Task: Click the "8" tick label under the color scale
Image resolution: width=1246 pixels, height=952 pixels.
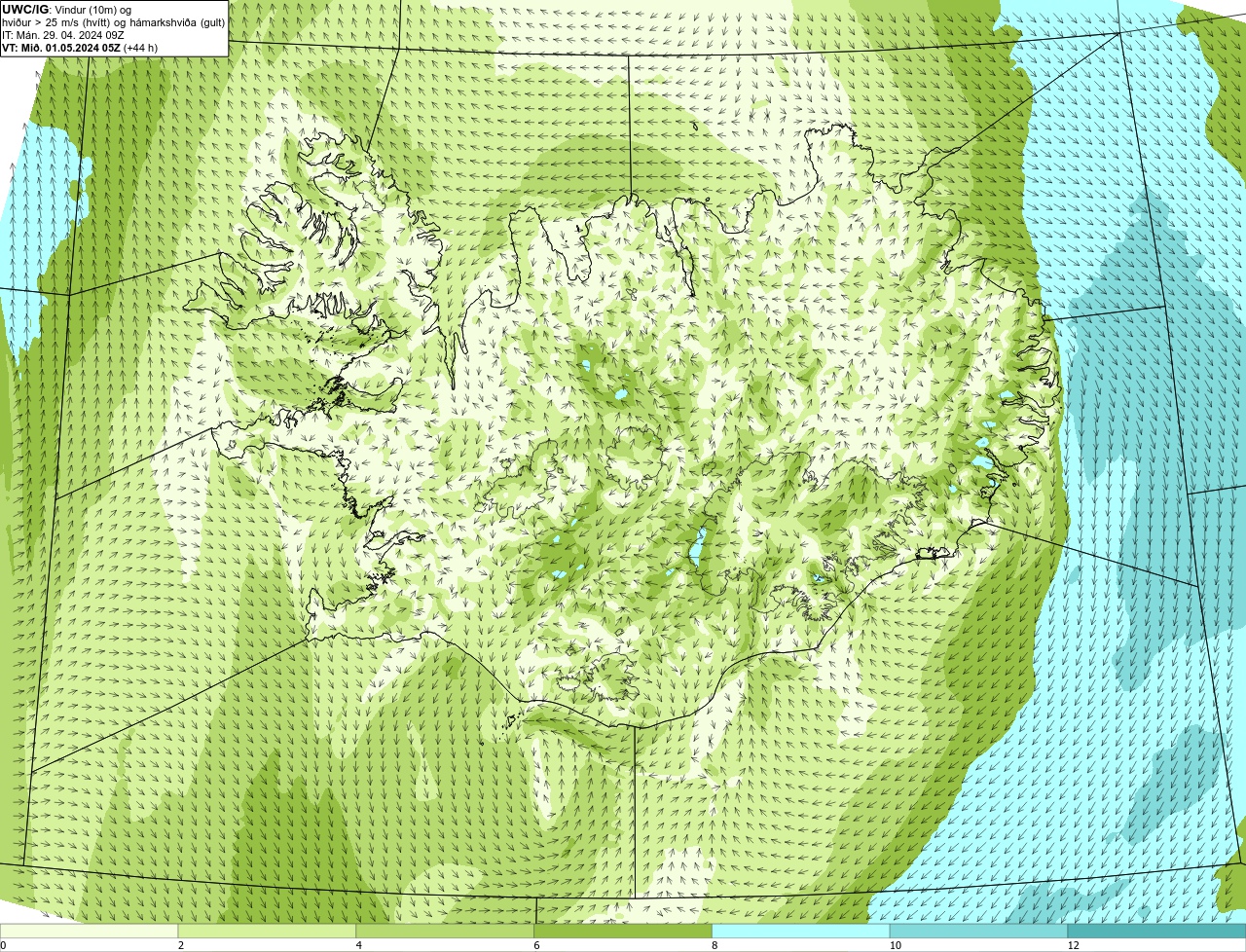Action: click(715, 945)
